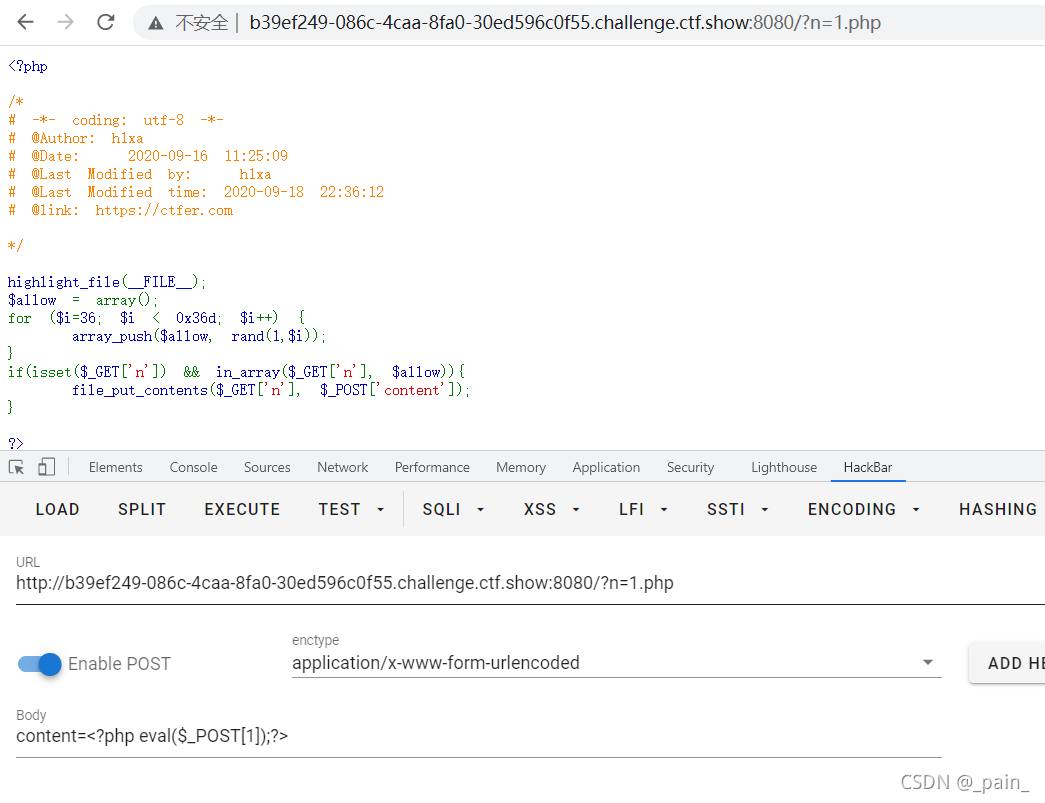Click the file_put_contents code line
The height and width of the screenshot is (803, 1045).
click(x=271, y=390)
